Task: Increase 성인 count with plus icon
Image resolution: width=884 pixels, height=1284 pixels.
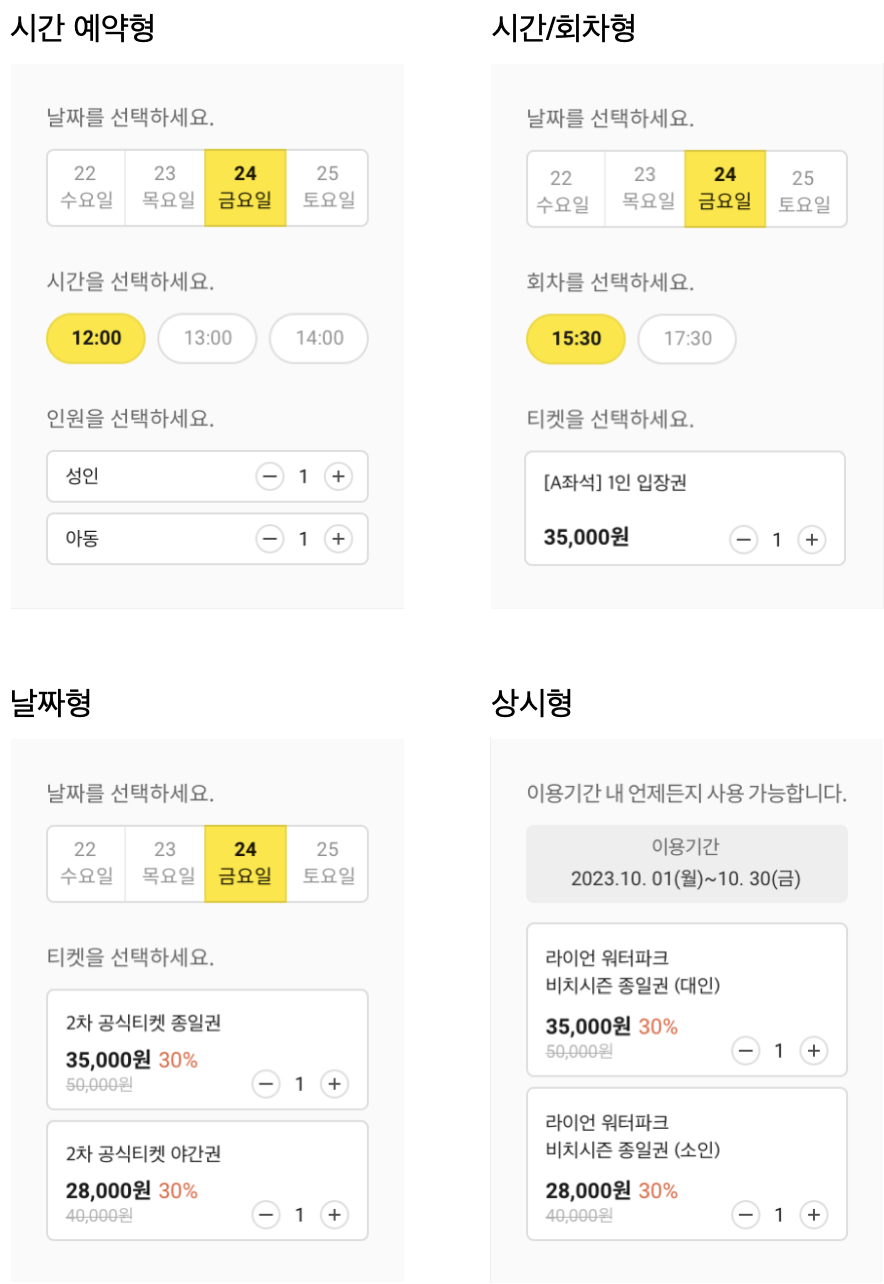Action: click(x=338, y=477)
